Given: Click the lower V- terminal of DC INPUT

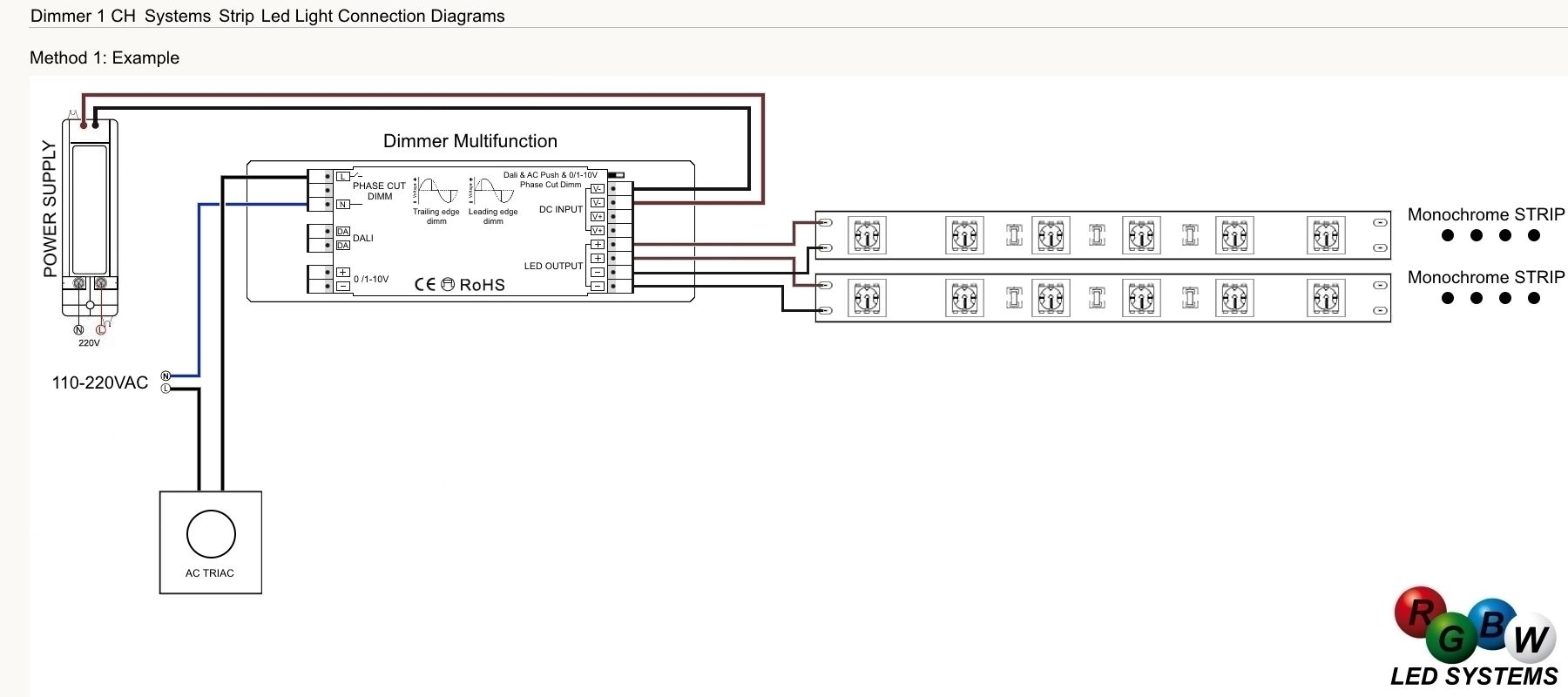Looking at the screenshot, I should (x=598, y=202).
